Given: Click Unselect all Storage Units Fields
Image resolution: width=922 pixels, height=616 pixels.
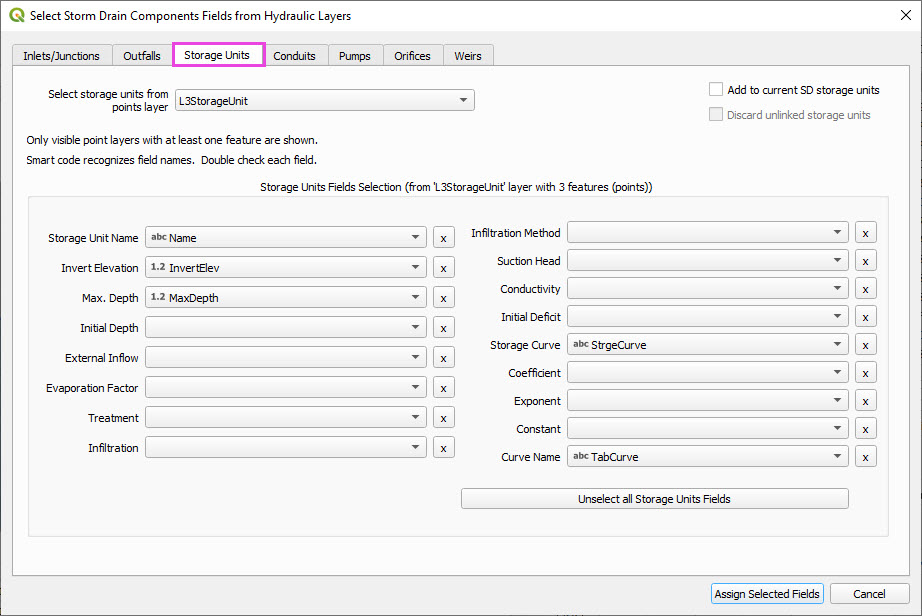Looking at the screenshot, I should [654, 499].
